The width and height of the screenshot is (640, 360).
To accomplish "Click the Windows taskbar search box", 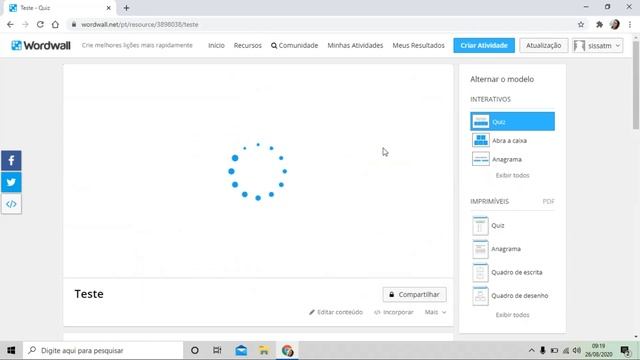I will coord(103,350).
